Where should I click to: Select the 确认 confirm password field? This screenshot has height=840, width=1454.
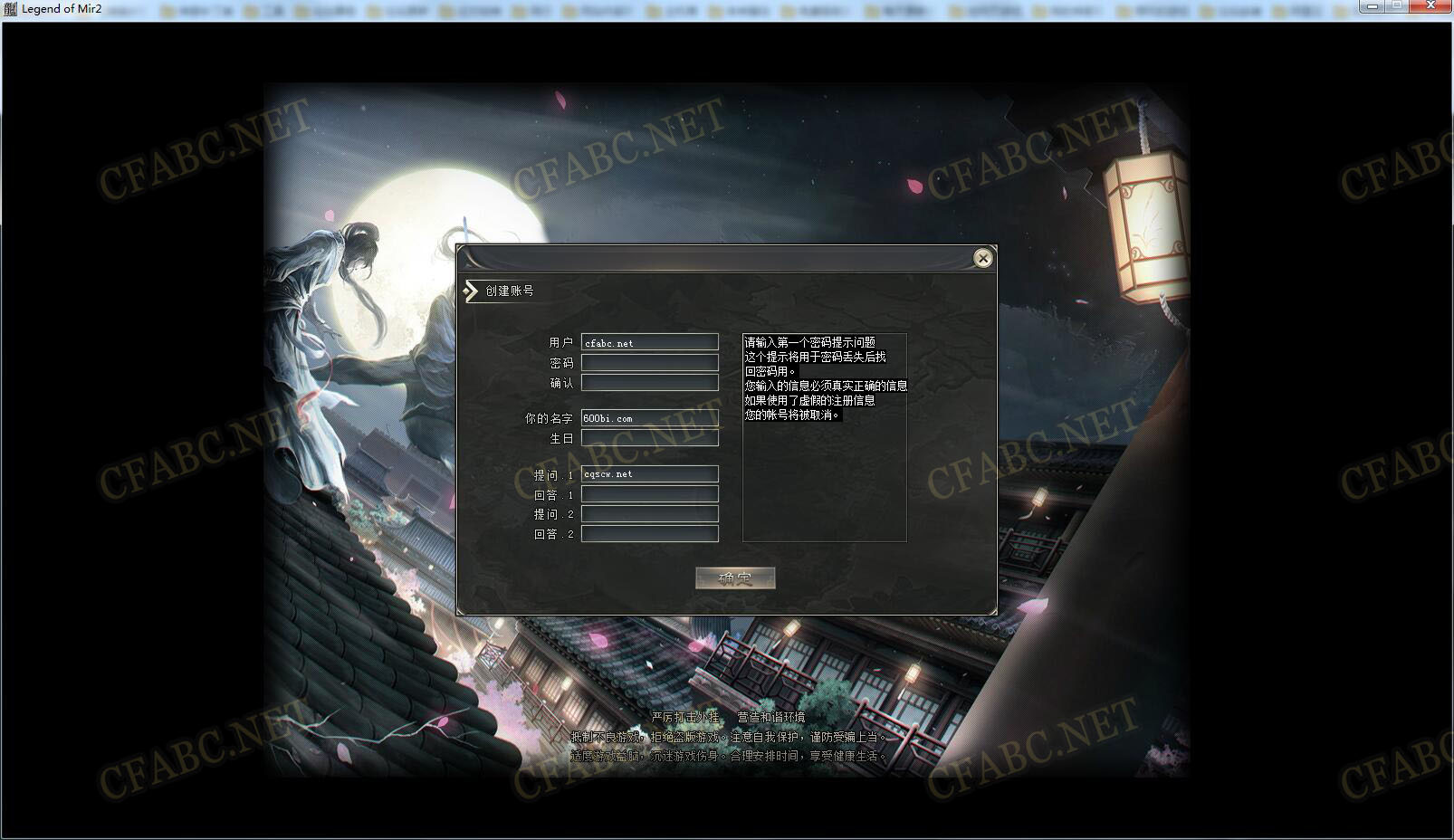point(650,382)
